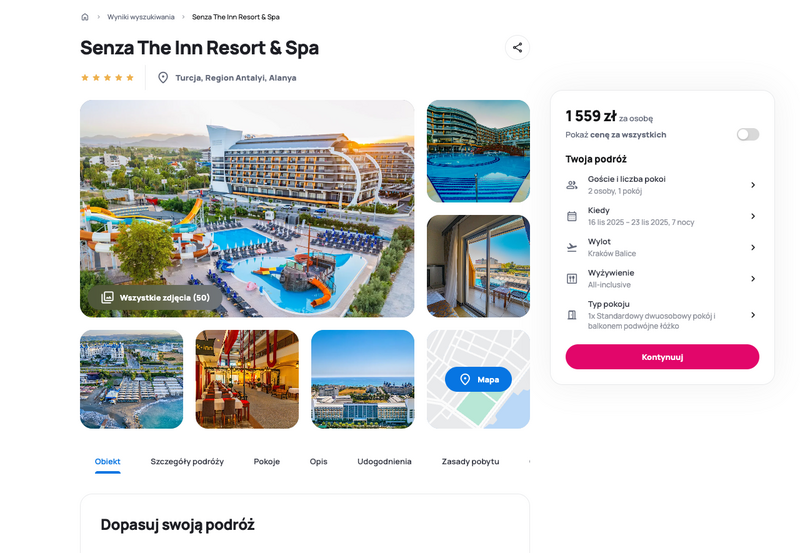Go to Wyniki wyszukiwania breadcrumb link

tap(141, 17)
